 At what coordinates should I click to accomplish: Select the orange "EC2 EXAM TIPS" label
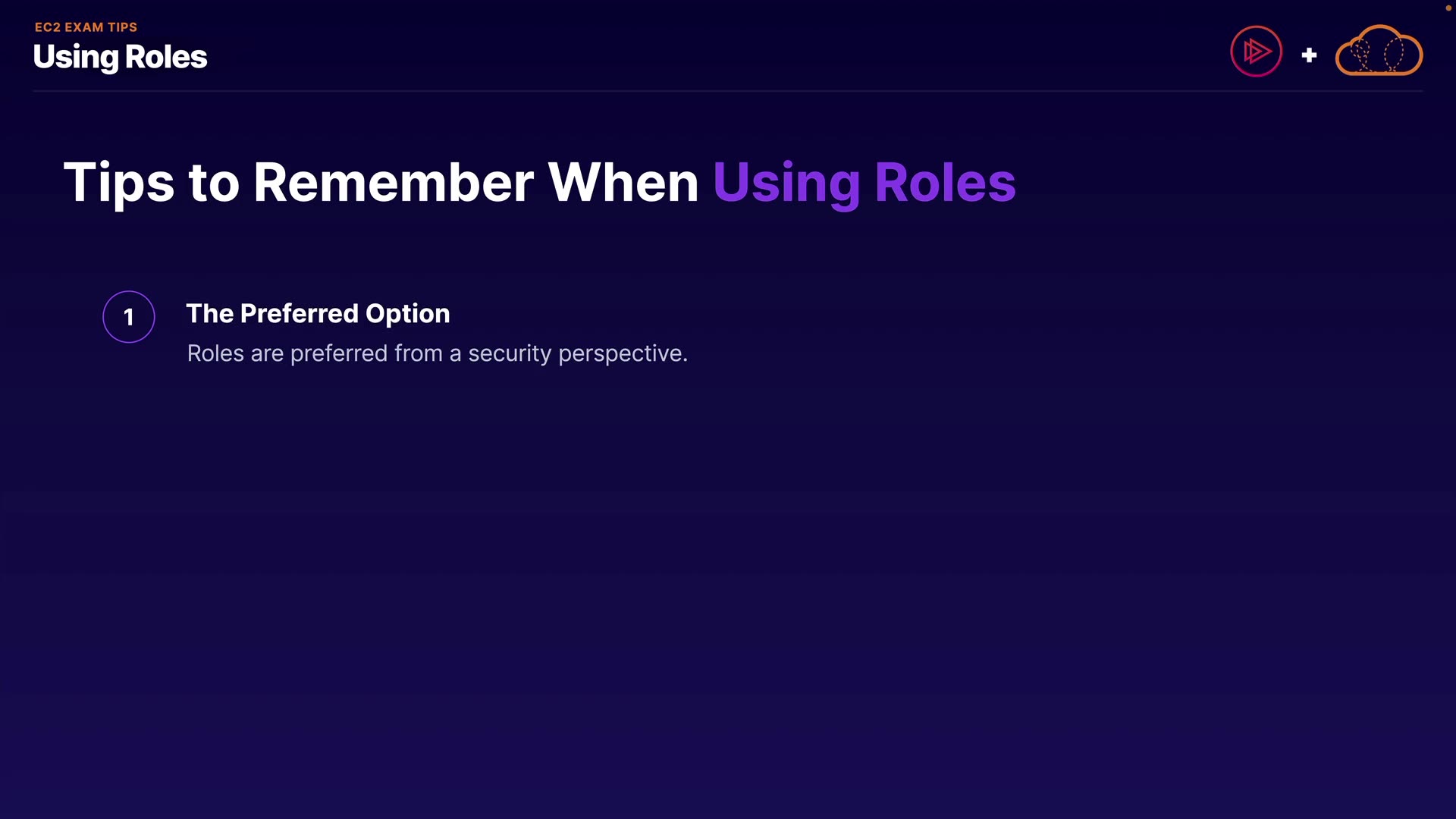tap(86, 27)
